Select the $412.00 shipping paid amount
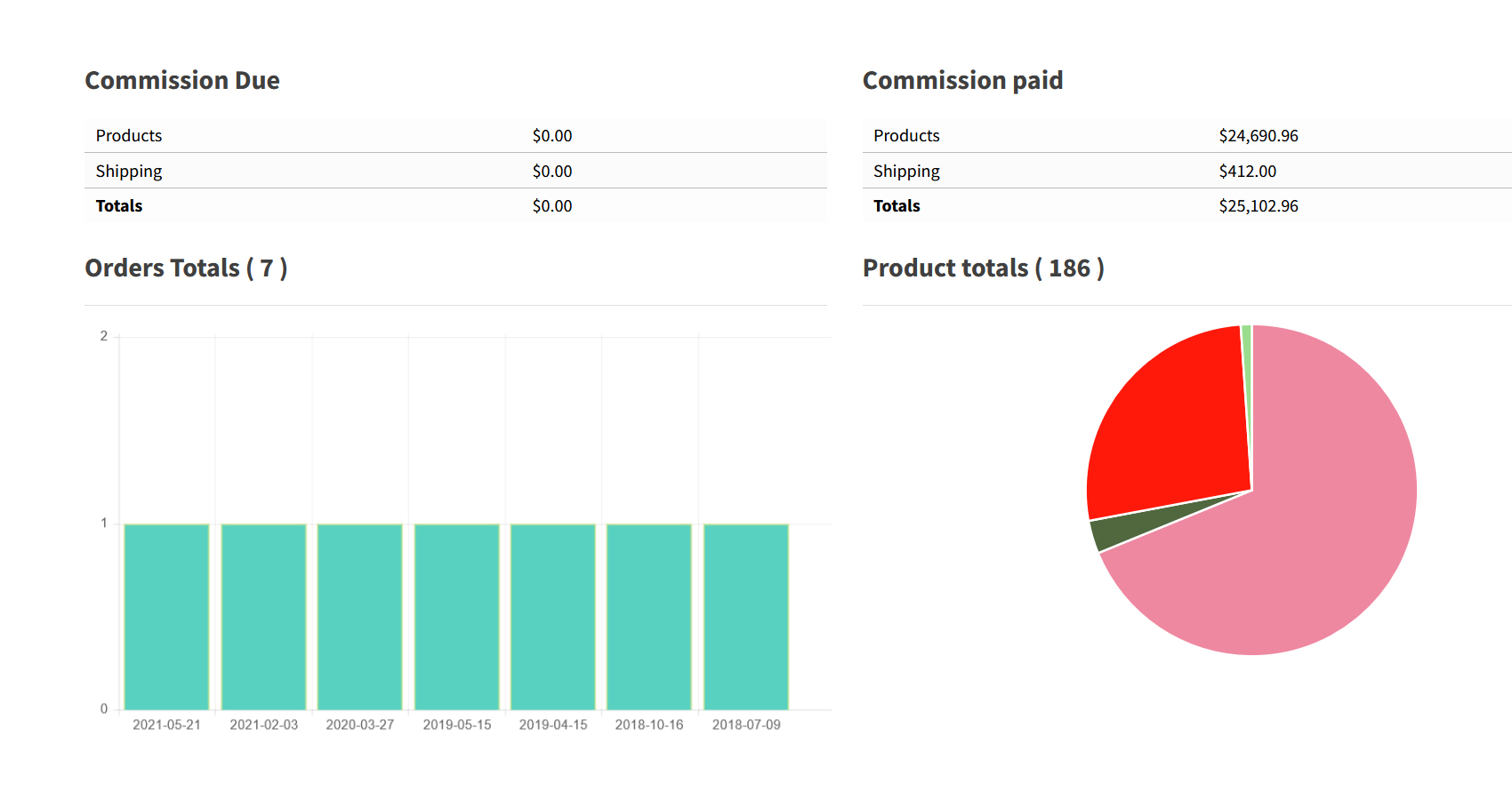 pyautogui.click(x=1247, y=171)
